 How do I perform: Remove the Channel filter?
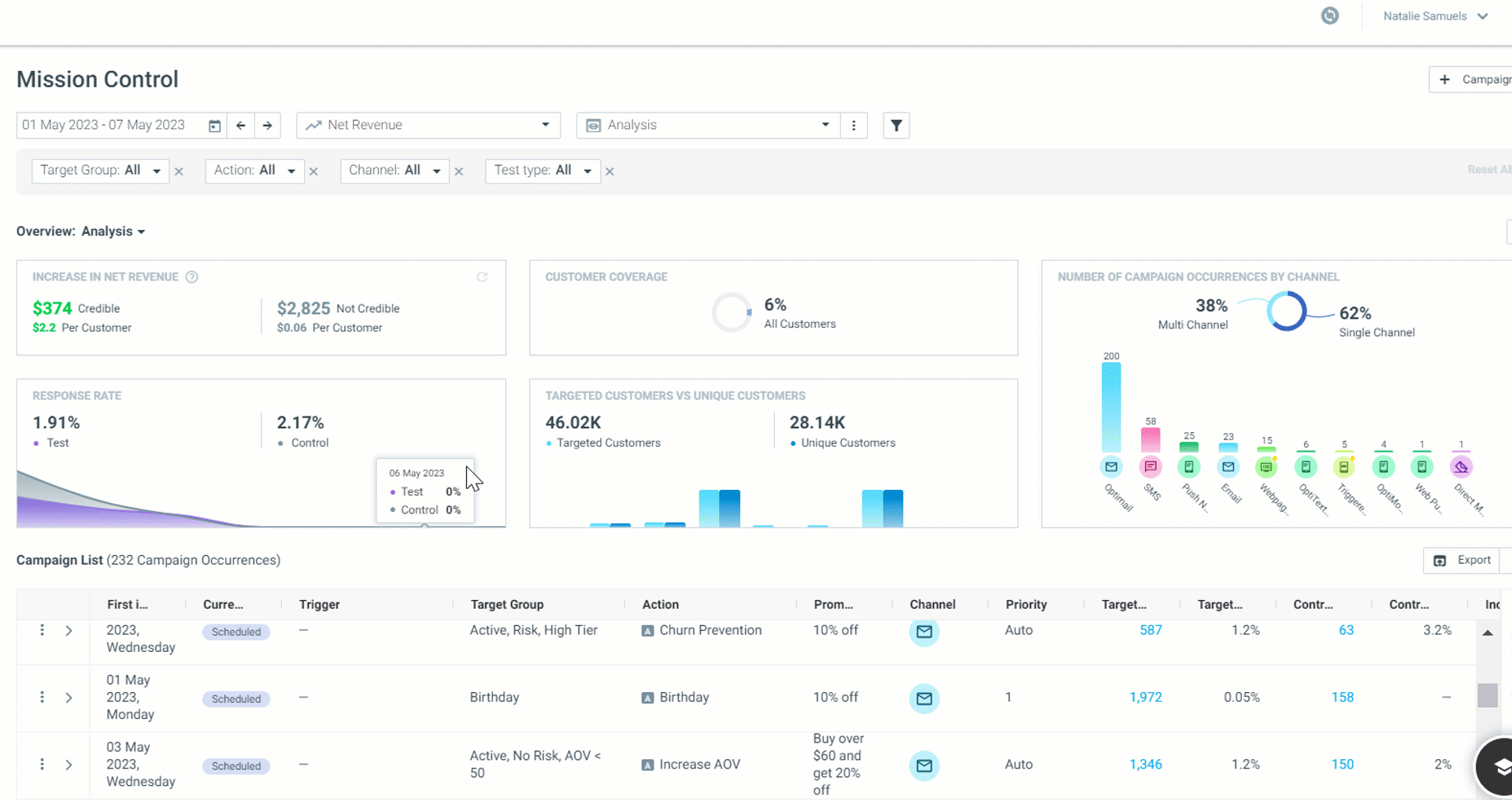(459, 172)
